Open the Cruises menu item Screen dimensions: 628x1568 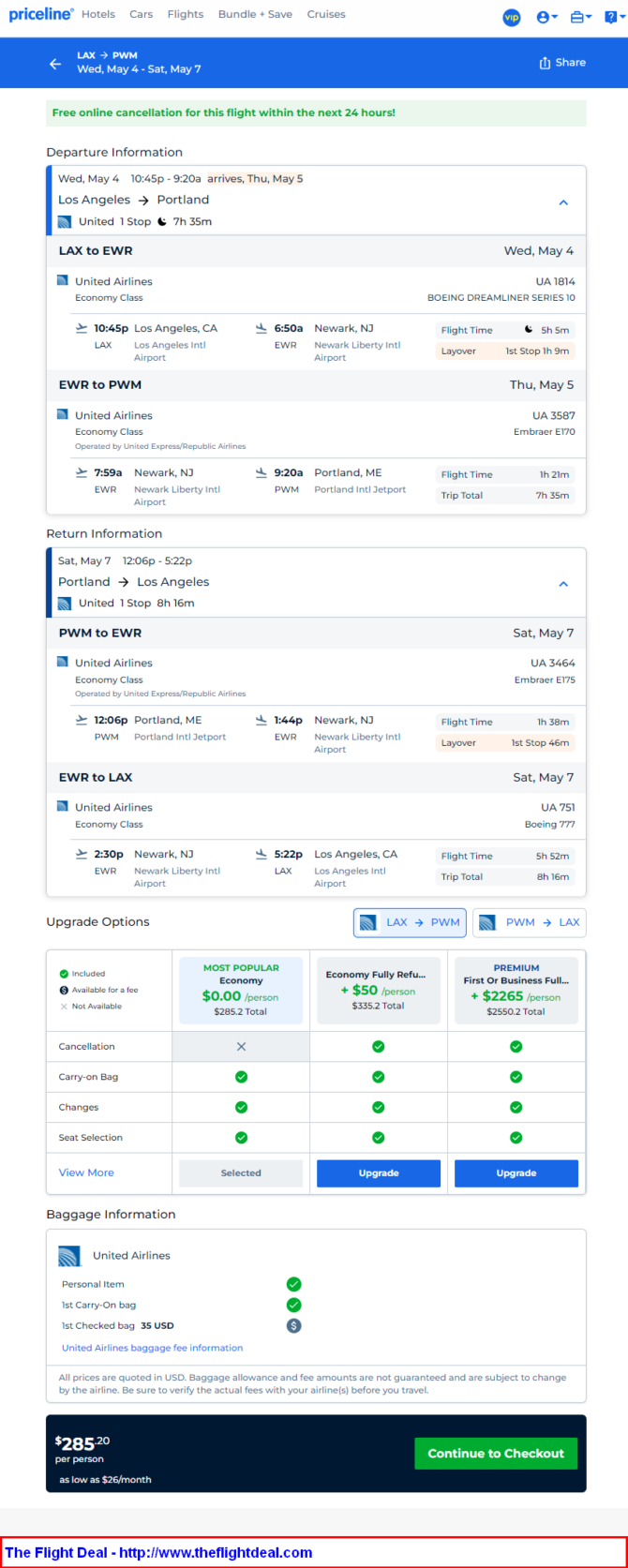tap(326, 14)
